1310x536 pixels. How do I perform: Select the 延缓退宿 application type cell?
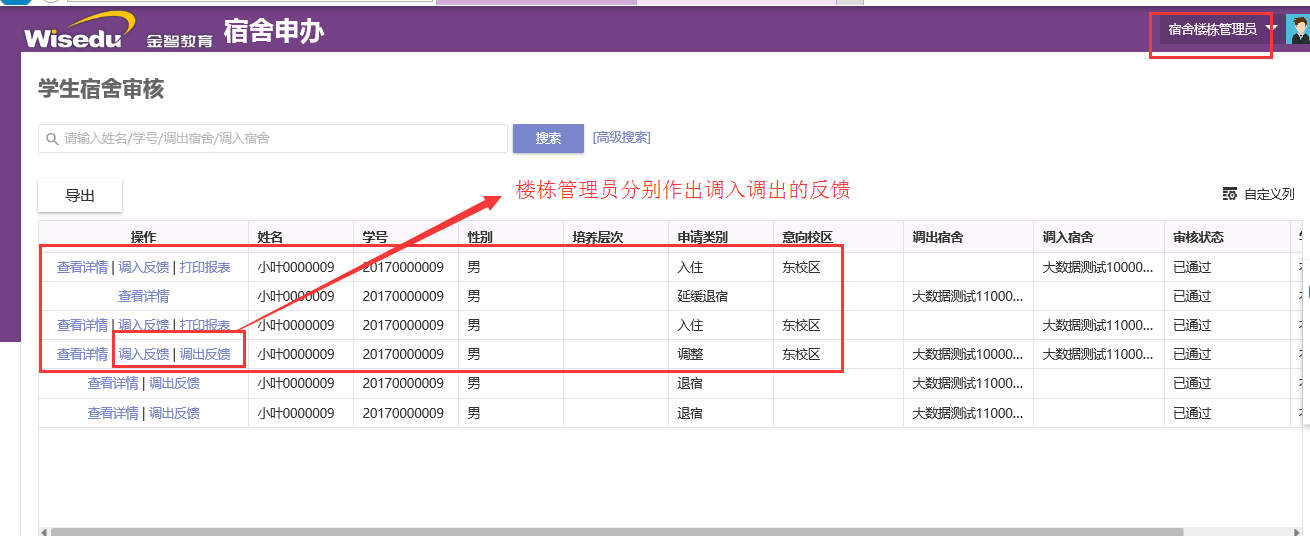(703, 296)
